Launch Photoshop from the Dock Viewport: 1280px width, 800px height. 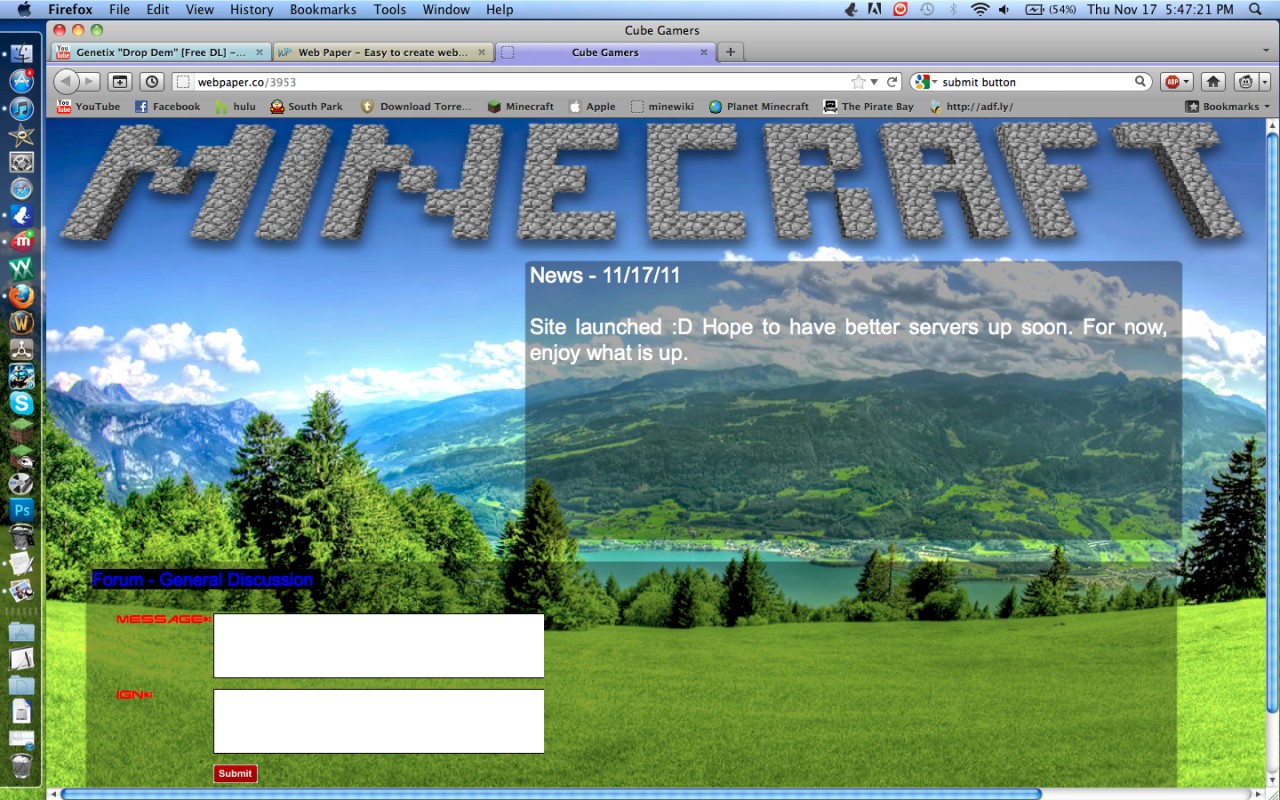coord(22,510)
